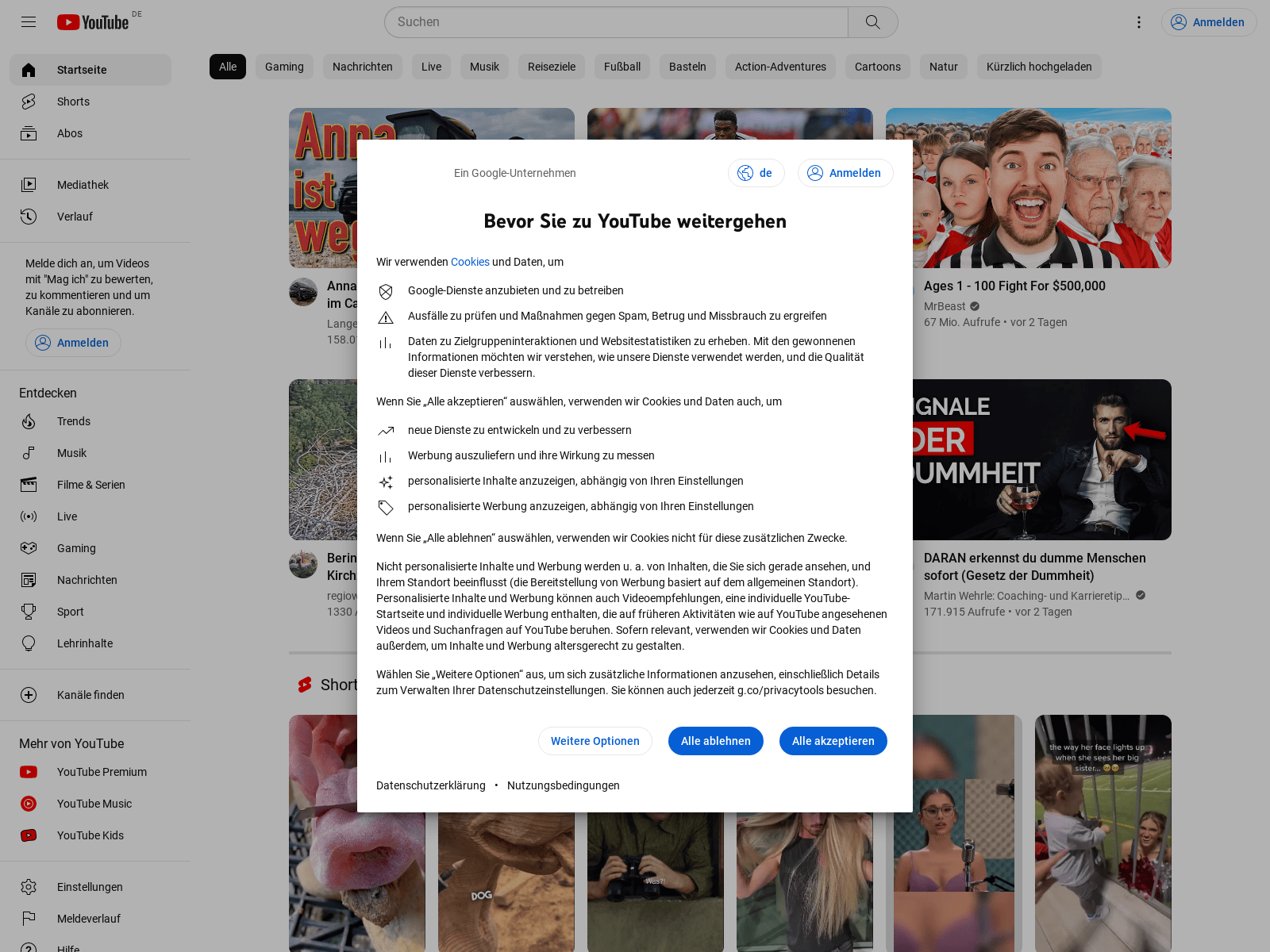Open Einstellungen settings
Screen dimensions: 1270x952
tap(90, 887)
